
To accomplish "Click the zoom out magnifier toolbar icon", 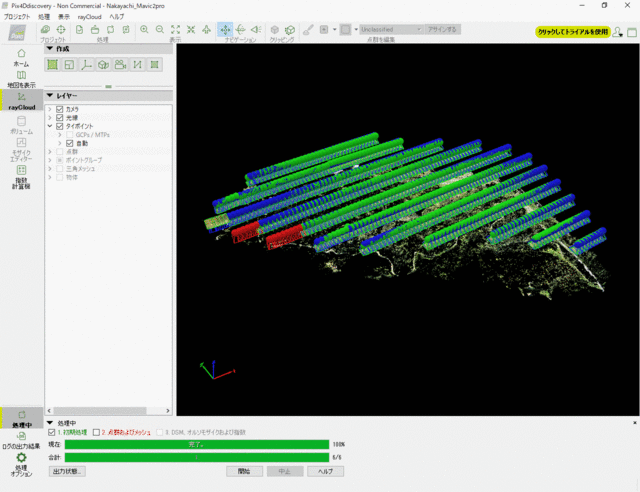I will point(160,29).
